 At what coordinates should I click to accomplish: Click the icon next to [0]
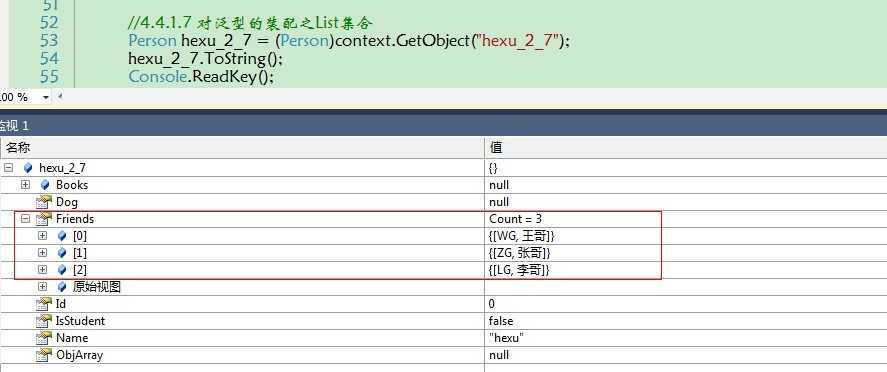click(62, 236)
